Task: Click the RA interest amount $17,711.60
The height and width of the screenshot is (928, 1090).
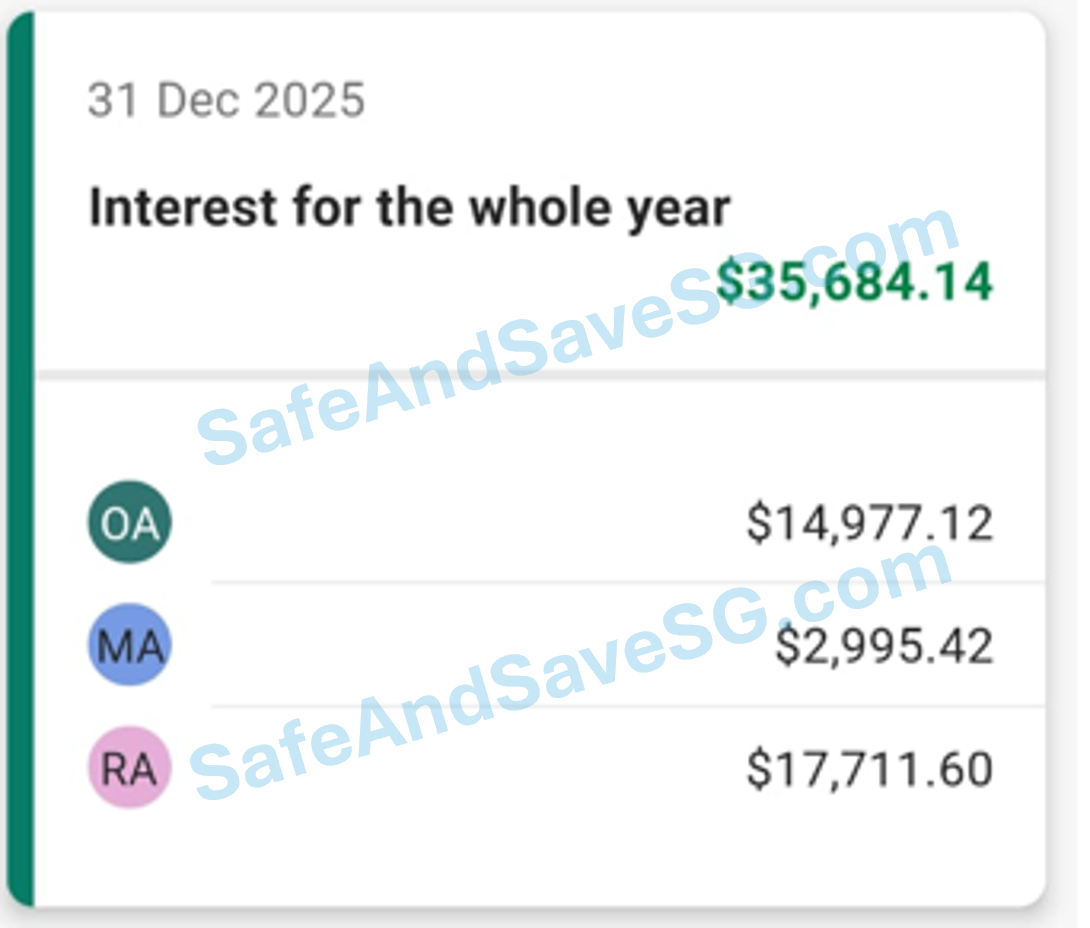Action: click(x=871, y=769)
